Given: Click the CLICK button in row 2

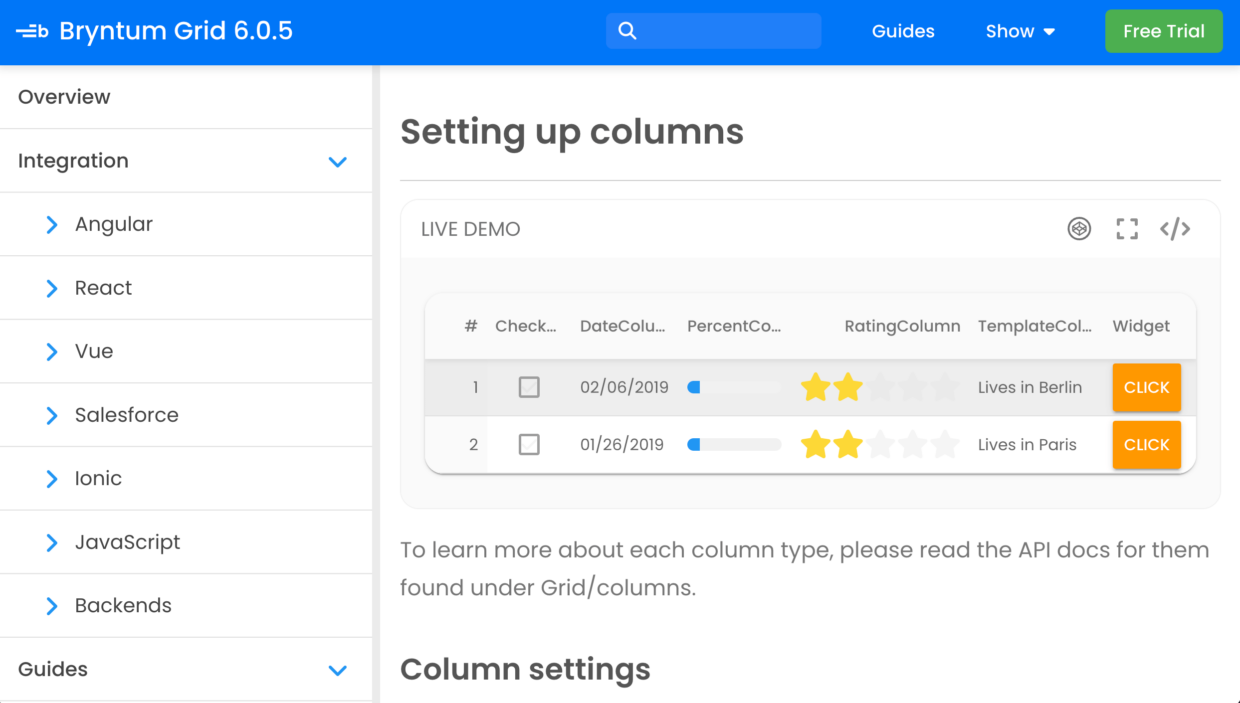Looking at the screenshot, I should [1147, 444].
